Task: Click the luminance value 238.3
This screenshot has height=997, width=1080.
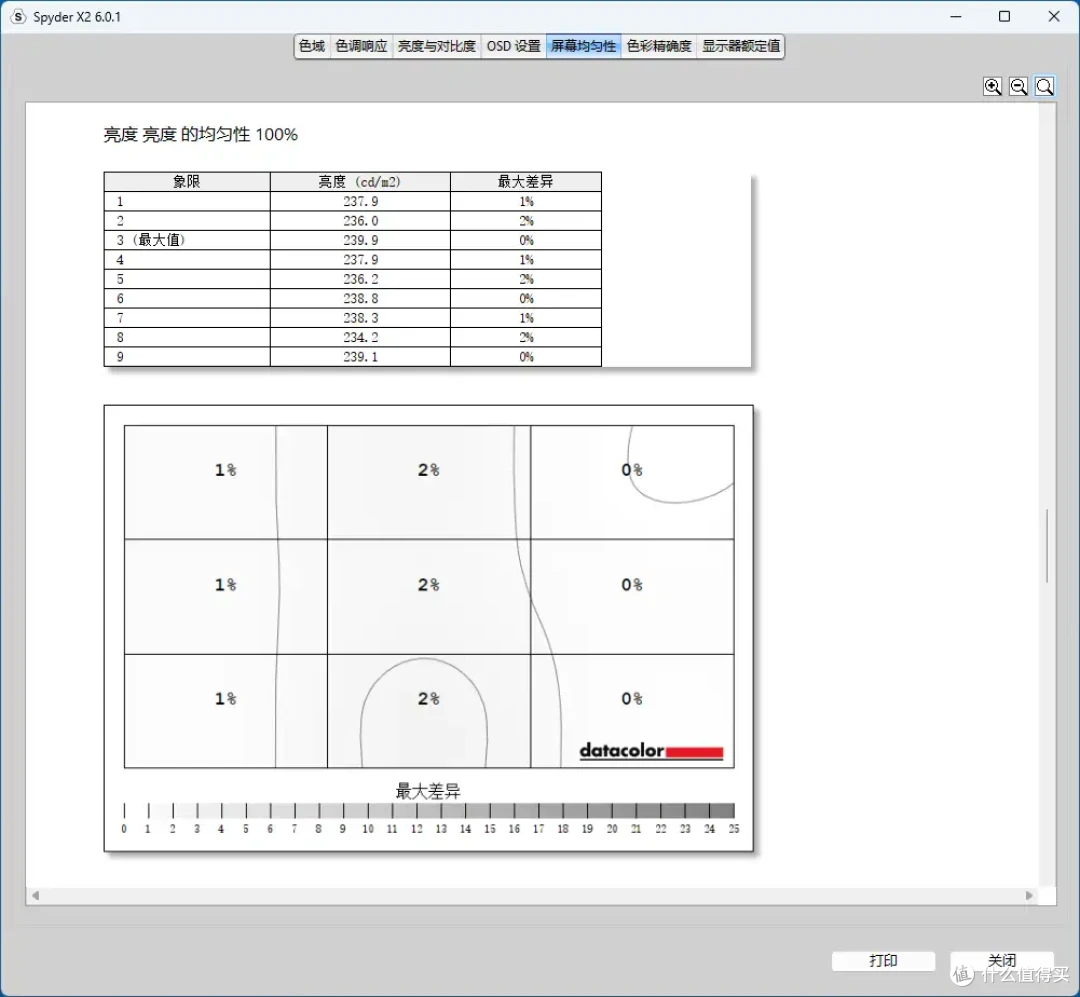Action: (x=361, y=318)
